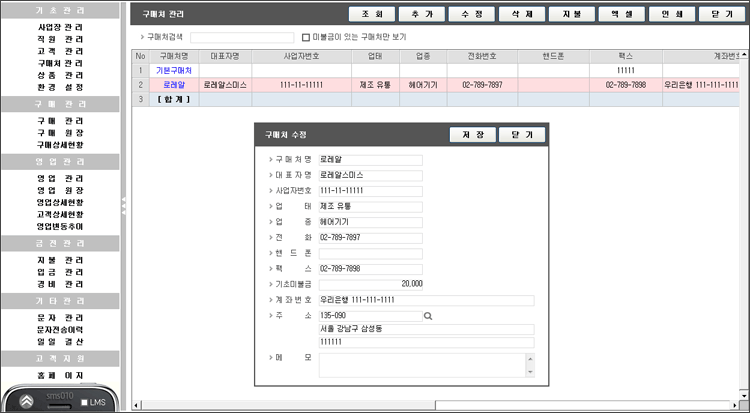Open 구매 원장 from sidebar
The width and height of the screenshot is (750, 413).
(x=60, y=133)
